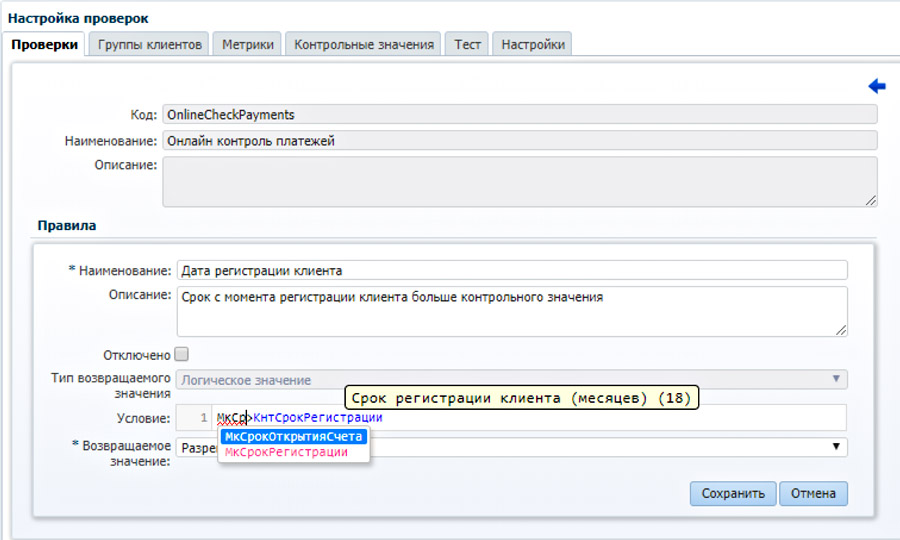Expand the Возвращаемое значение dropdown
This screenshot has width=900, height=540.
click(x=836, y=447)
